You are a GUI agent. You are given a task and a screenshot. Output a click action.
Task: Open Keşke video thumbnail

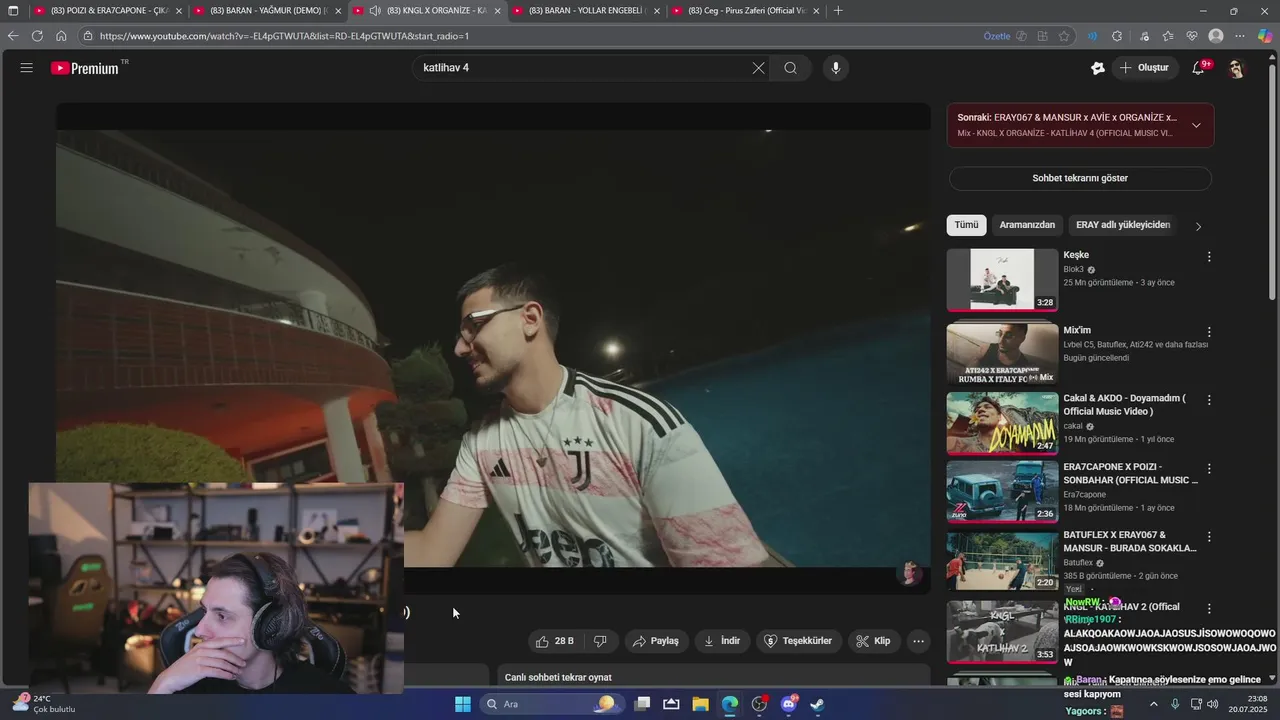[x=1002, y=280]
